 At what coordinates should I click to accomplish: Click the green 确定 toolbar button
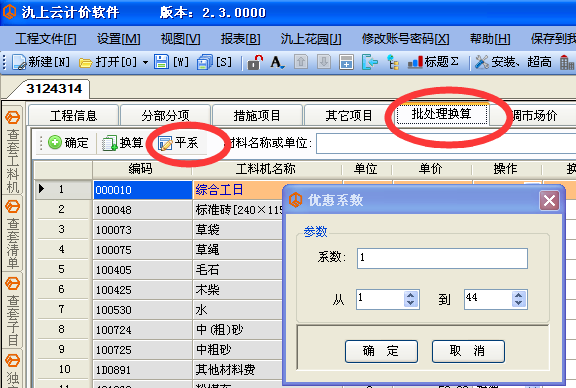click(69, 143)
